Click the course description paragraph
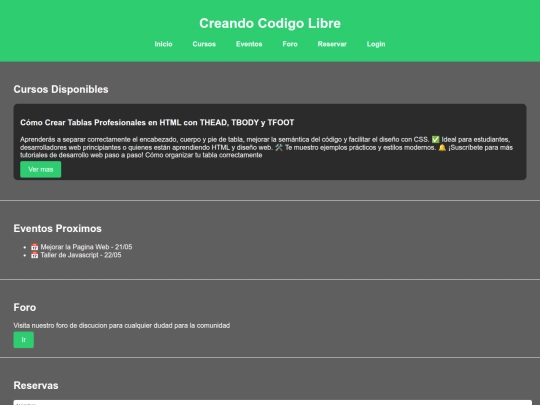540x405 pixels. coord(266,147)
